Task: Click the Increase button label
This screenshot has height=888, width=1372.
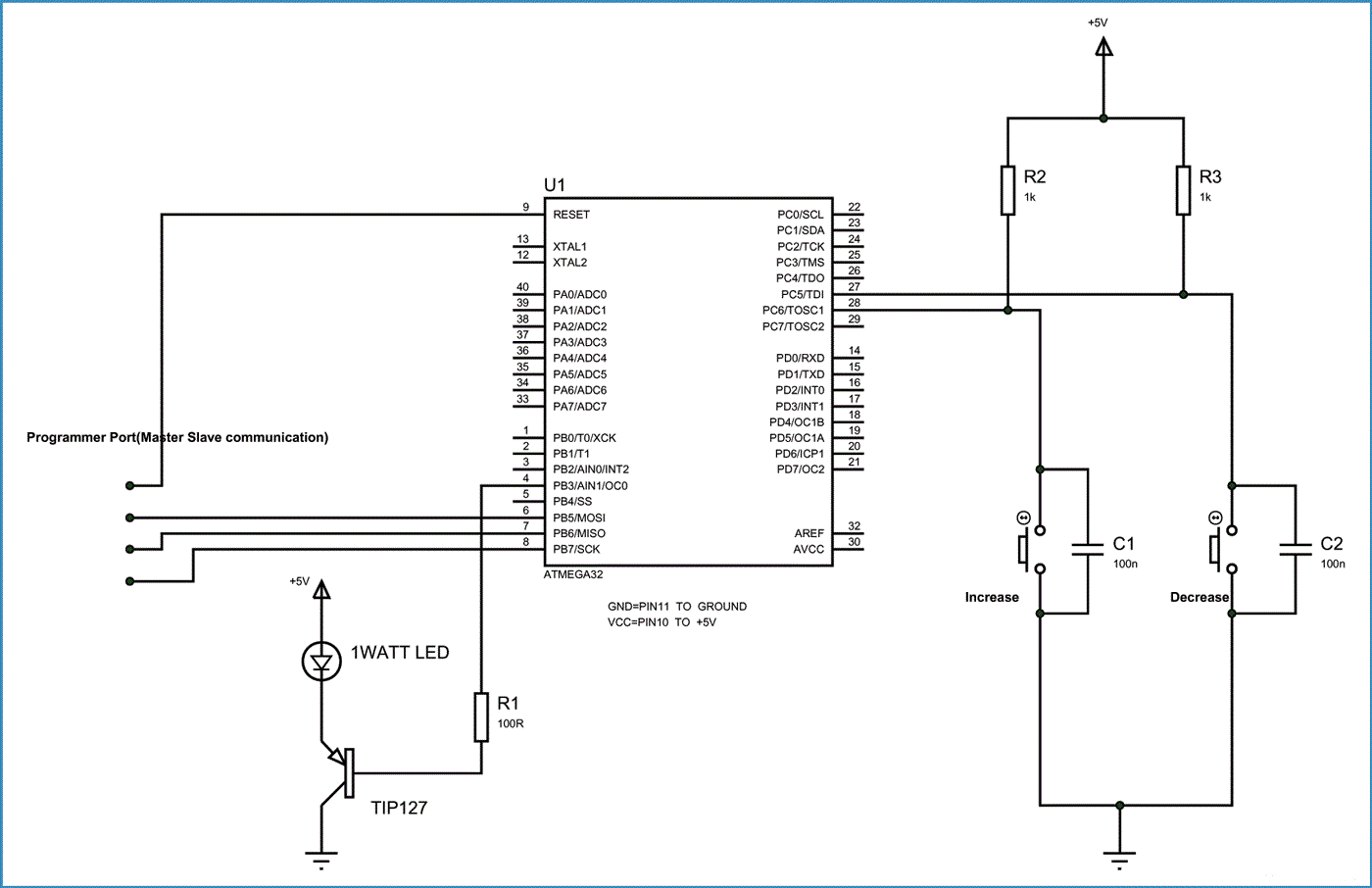Action: tap(992, 598)
